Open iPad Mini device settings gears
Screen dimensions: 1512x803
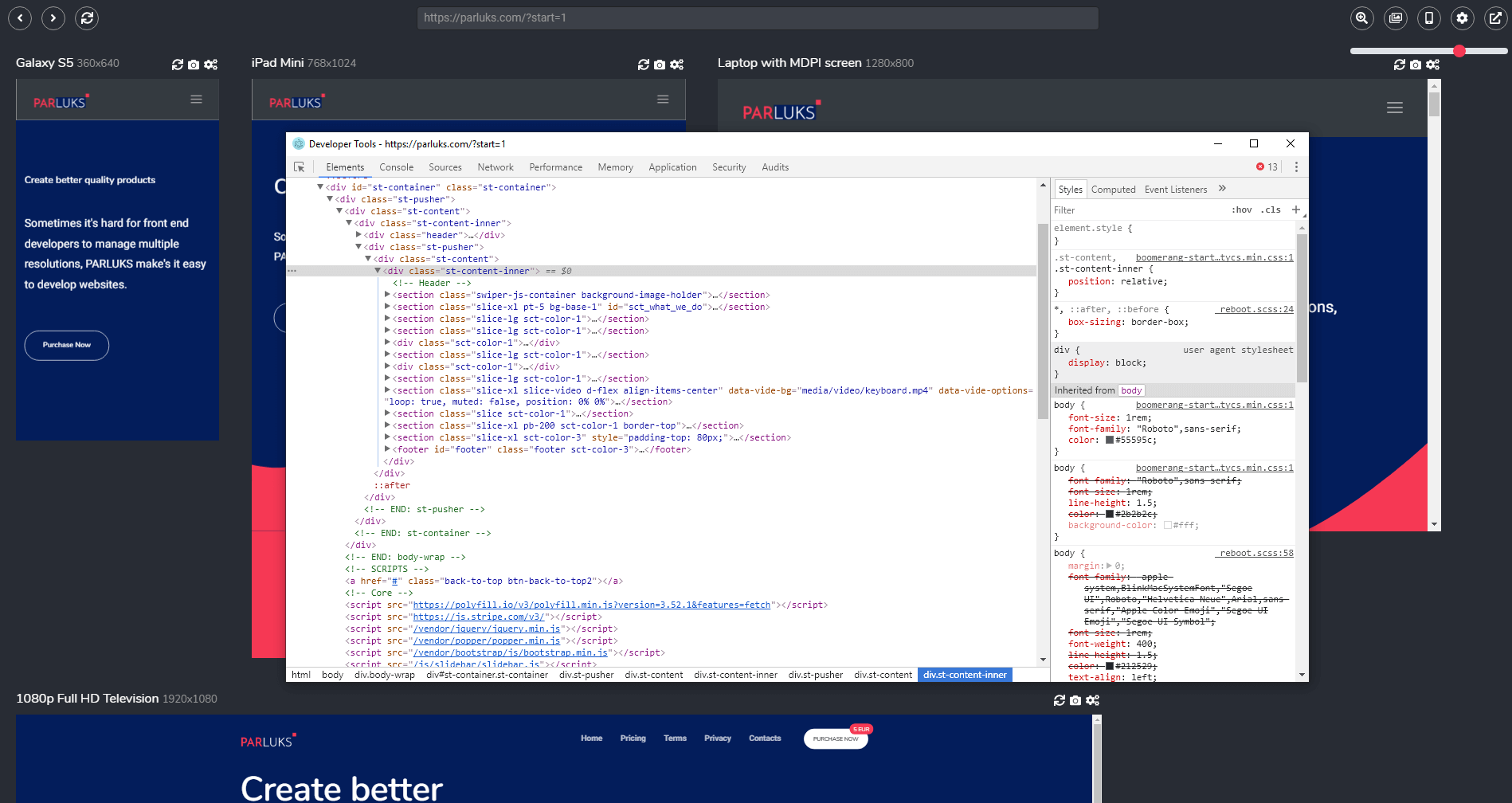coord(676,65)
